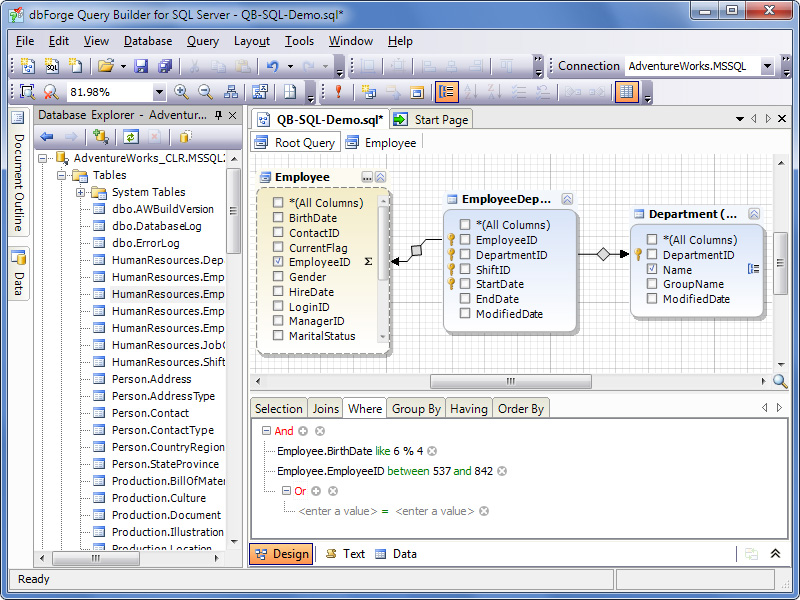
Task: Switch to the Joins tab
Action: point(326,409)
